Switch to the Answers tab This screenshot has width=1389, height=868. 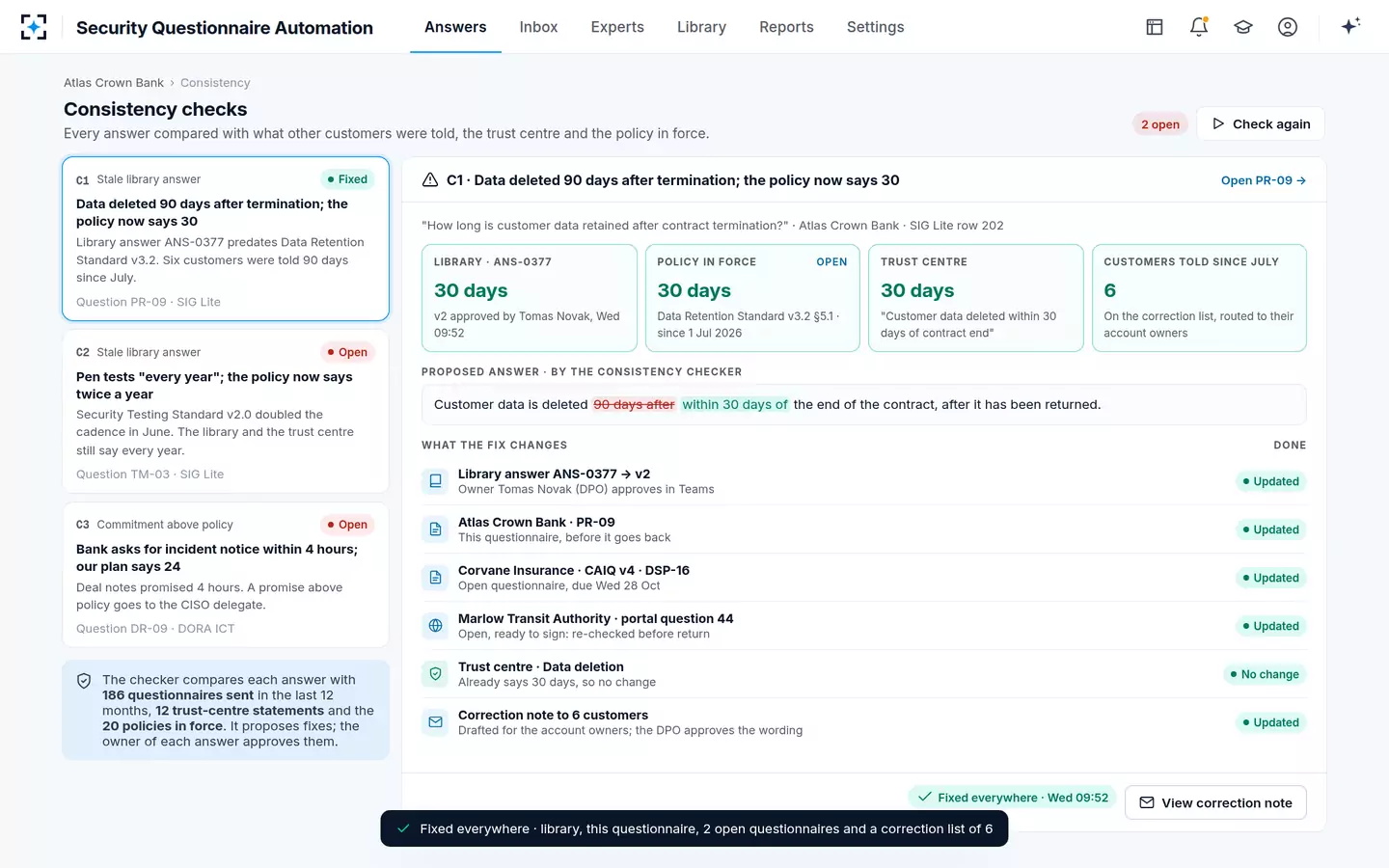point(455,27)
